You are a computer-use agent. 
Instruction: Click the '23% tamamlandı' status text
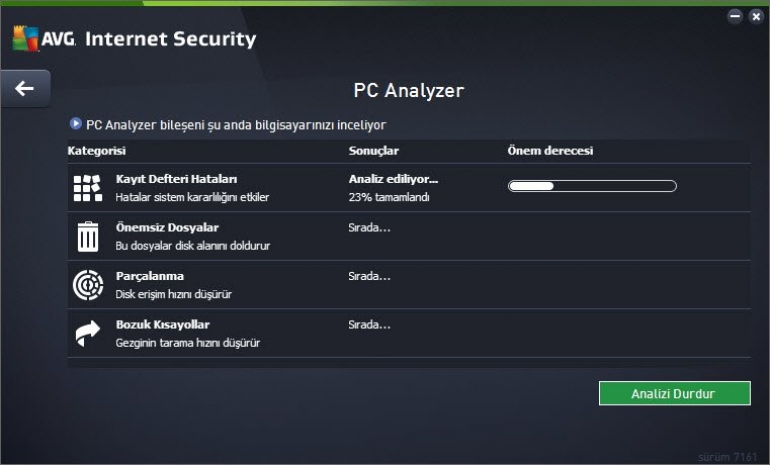389,197
